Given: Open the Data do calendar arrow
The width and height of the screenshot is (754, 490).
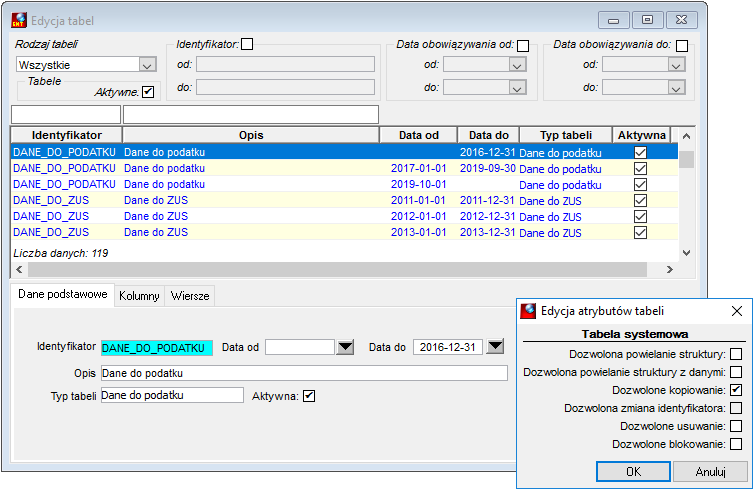Looking at the screenshot, I should 495,346.
